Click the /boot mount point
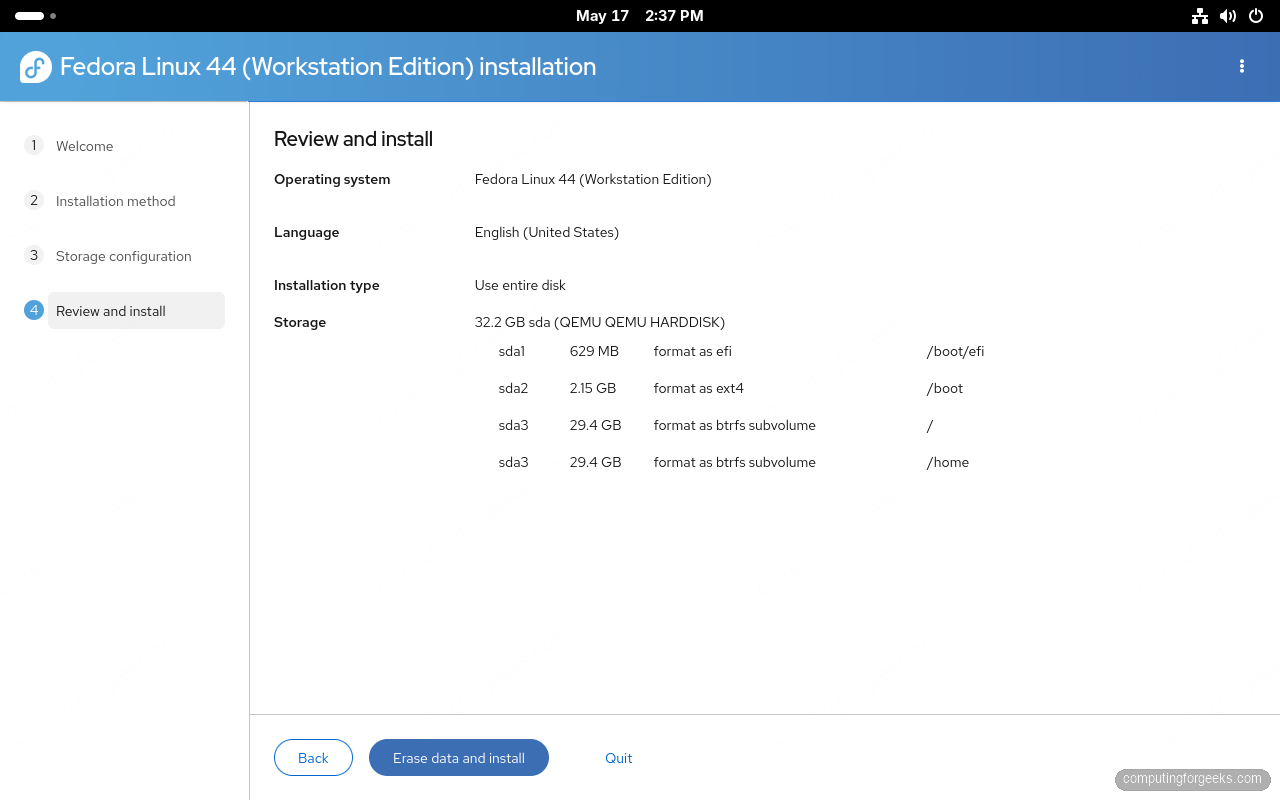1280x800 pixels. coord(945,388)
